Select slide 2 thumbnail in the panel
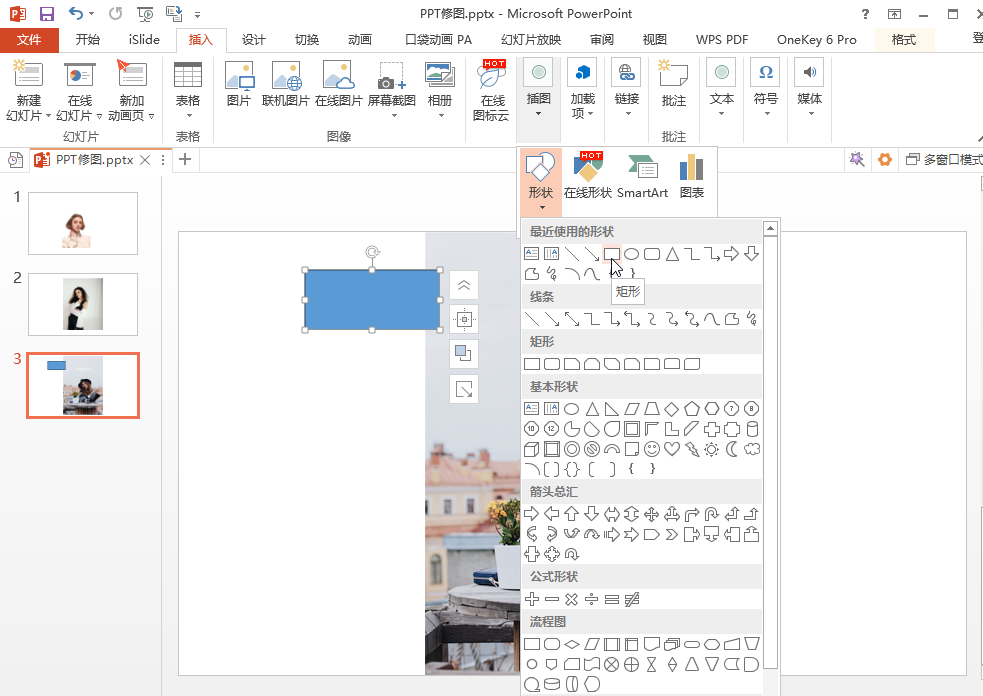Screen dimensions: 983x696 83,304
